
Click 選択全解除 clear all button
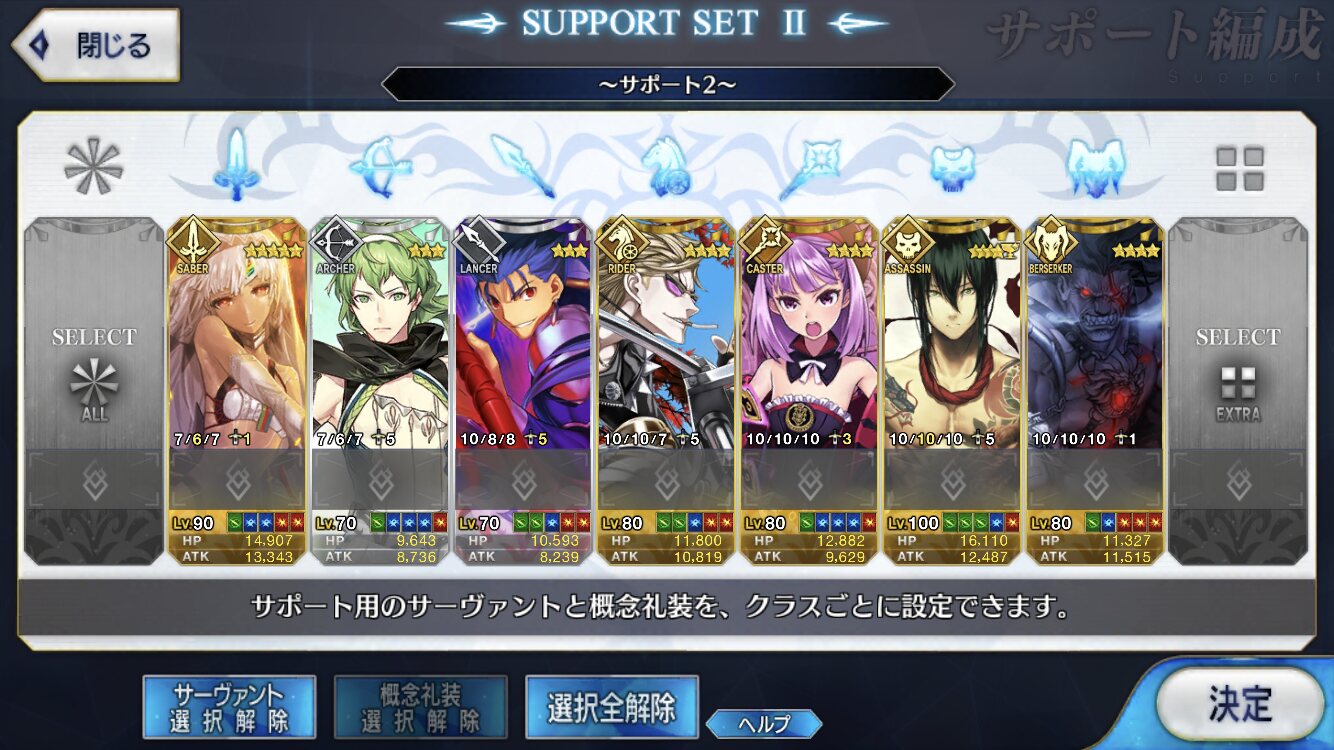click(611, 707)
